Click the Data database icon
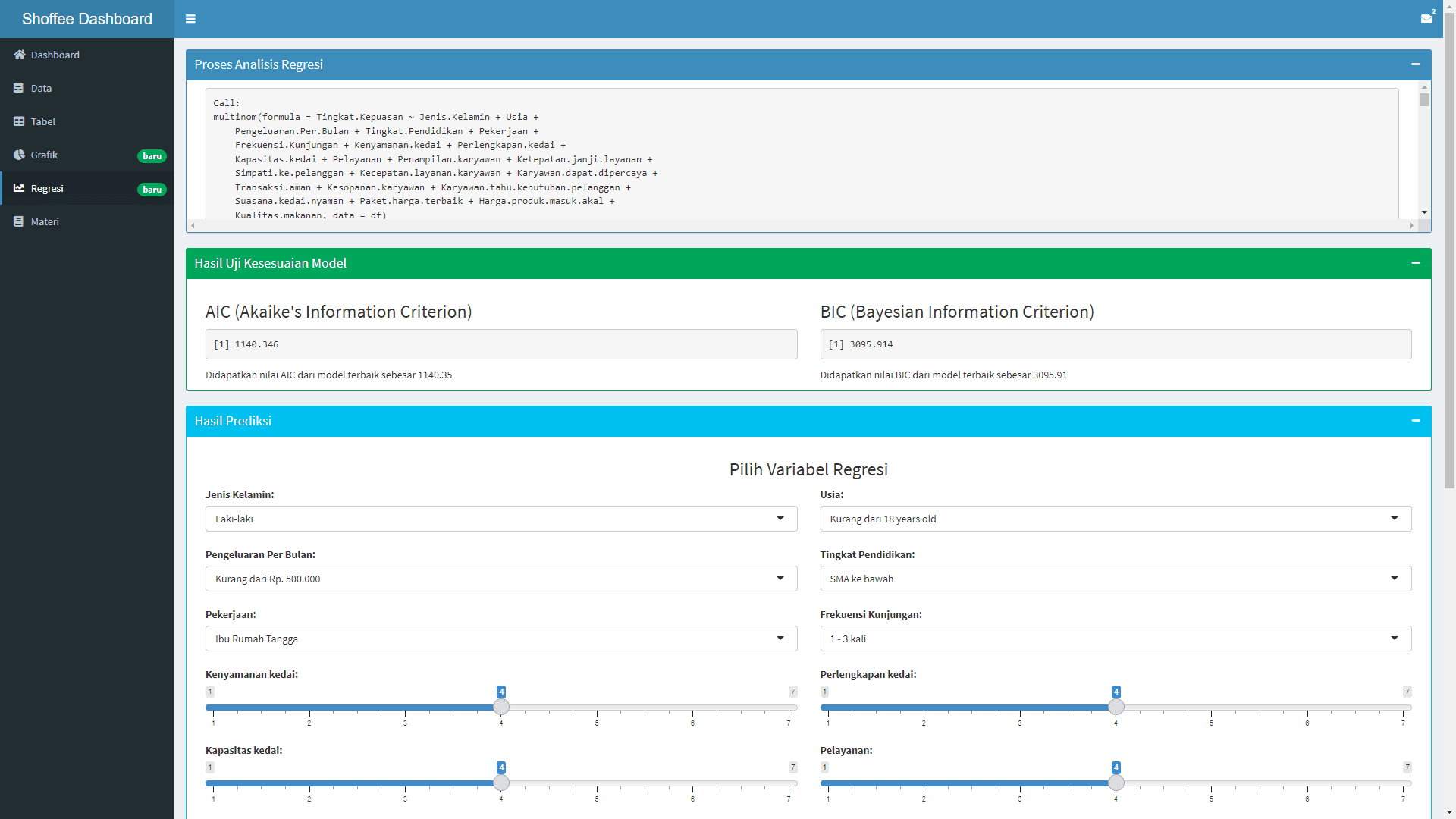 (19, 88)
